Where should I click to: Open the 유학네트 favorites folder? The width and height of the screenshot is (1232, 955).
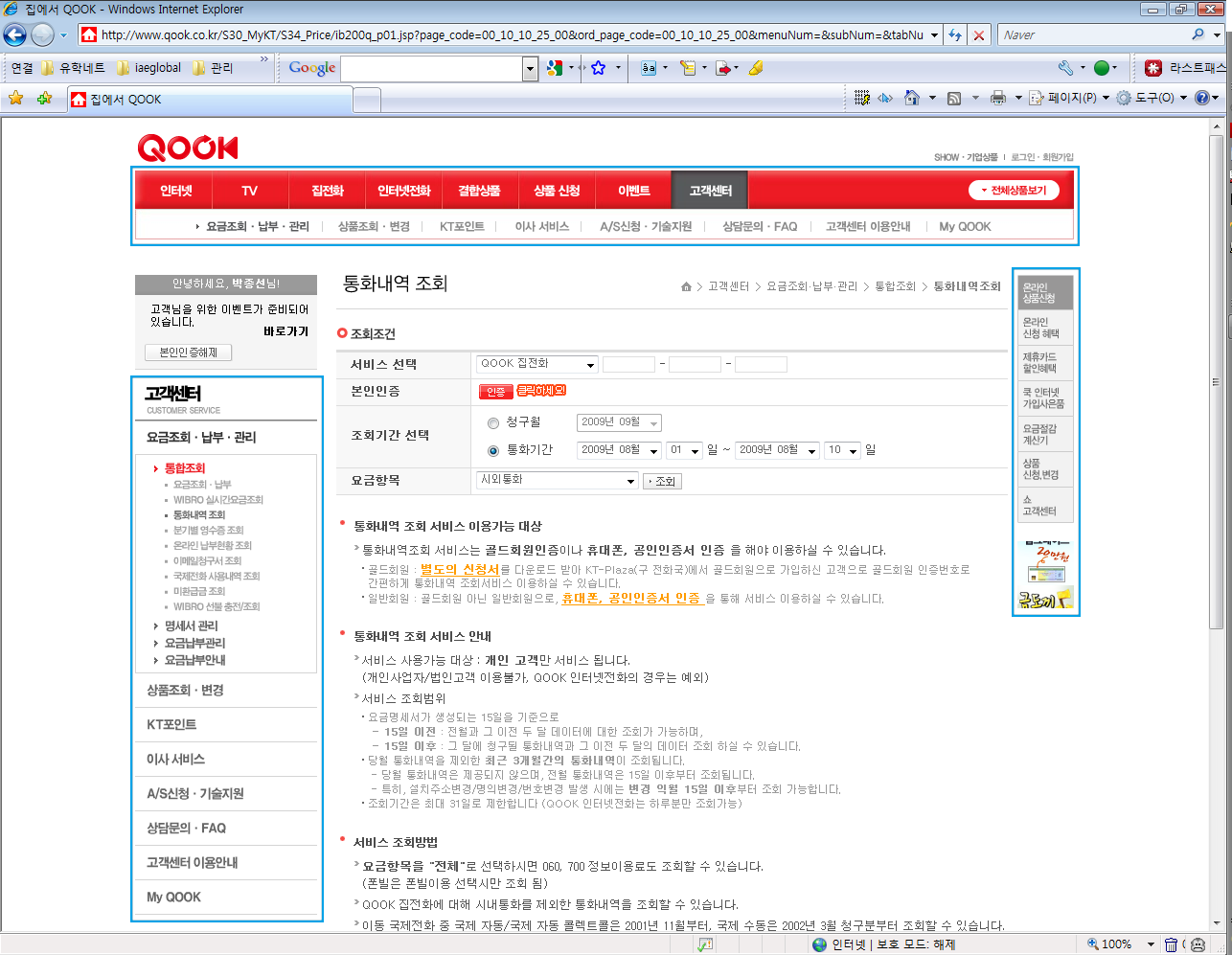[x=74, y=68]
